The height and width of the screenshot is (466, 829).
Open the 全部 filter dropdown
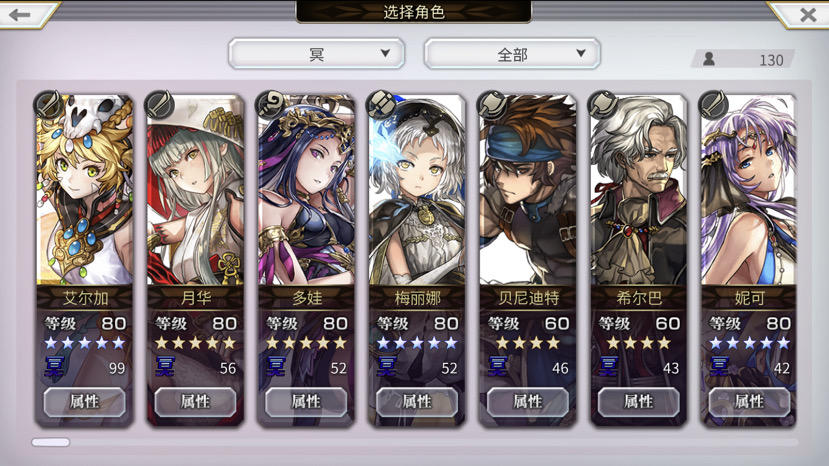[512, 54]
